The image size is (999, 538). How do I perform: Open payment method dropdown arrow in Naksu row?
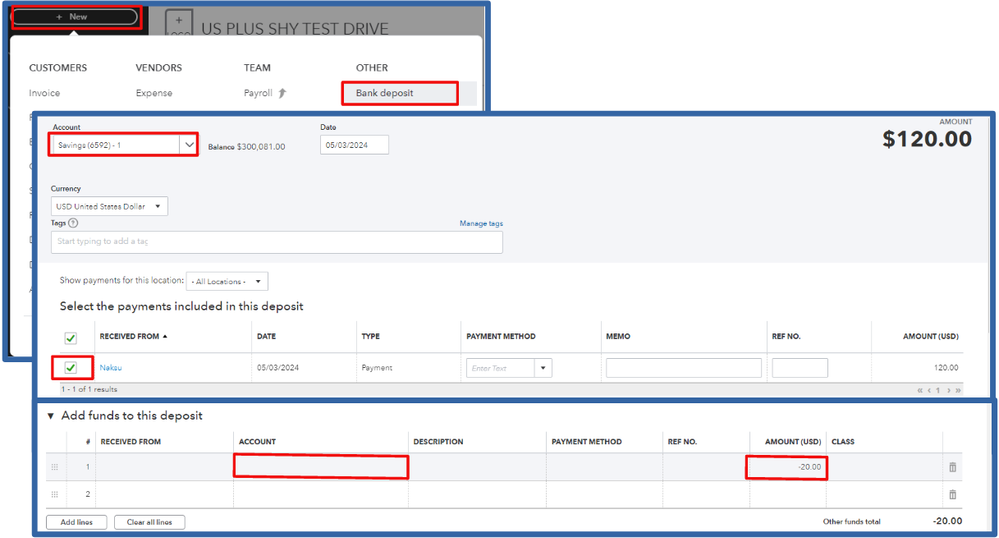[x=543, y=368]
